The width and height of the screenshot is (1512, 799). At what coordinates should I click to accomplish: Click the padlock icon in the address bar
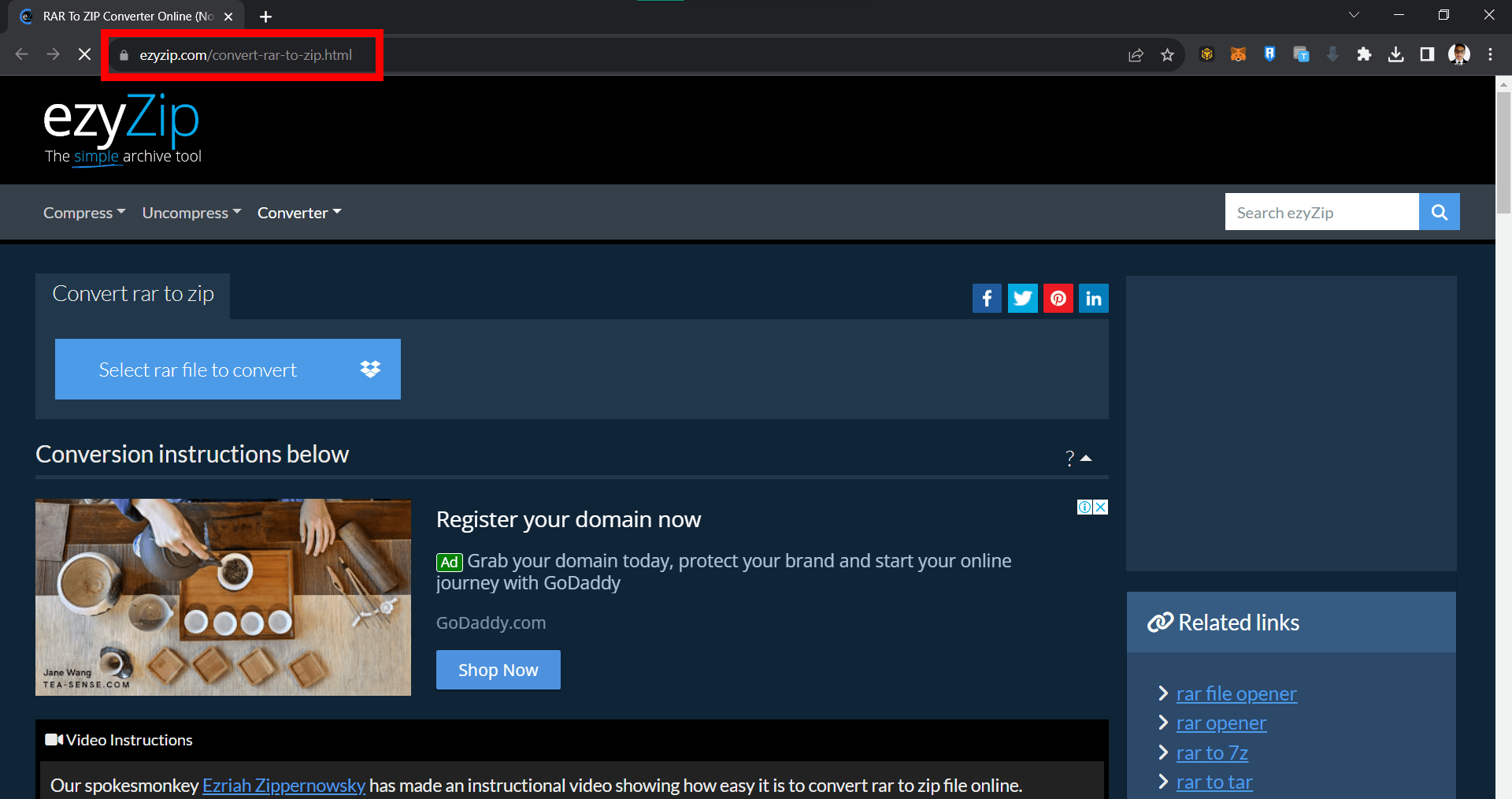(x=124, y=55)
